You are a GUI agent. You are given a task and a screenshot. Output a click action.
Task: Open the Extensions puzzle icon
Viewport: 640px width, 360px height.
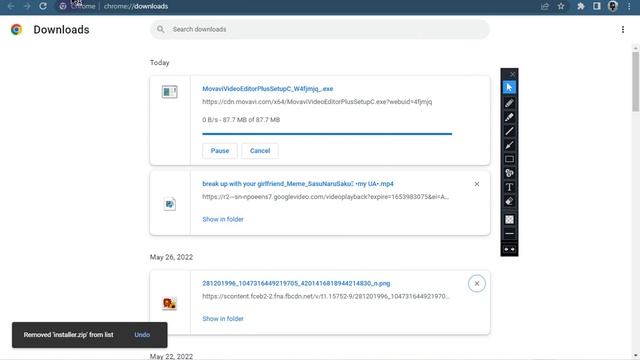[x=580, y=6]
